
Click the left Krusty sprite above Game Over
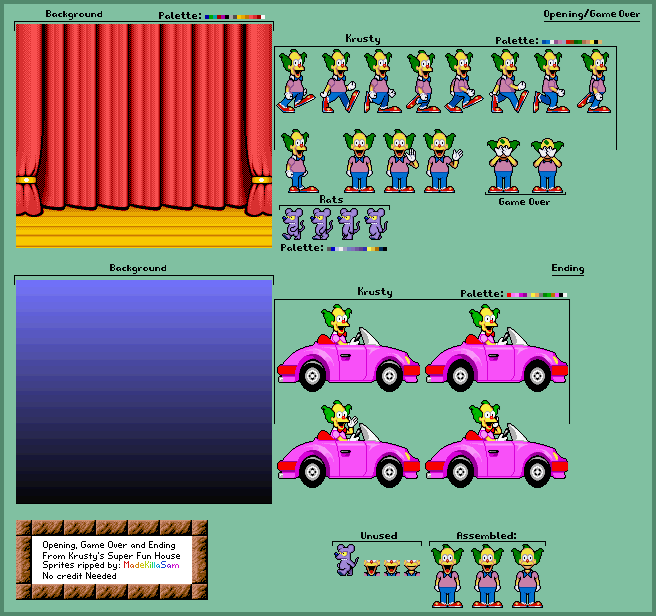click(x=503, y=164)
